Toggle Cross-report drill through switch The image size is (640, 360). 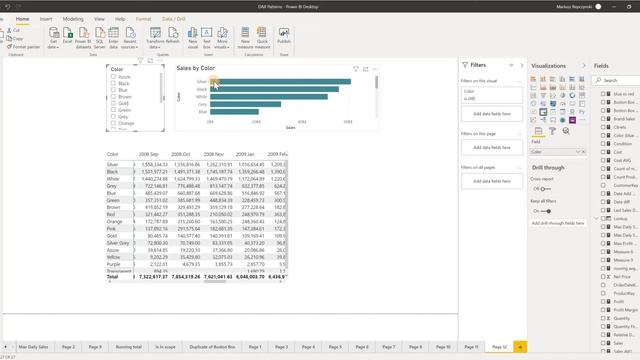[x=545, y=189]
